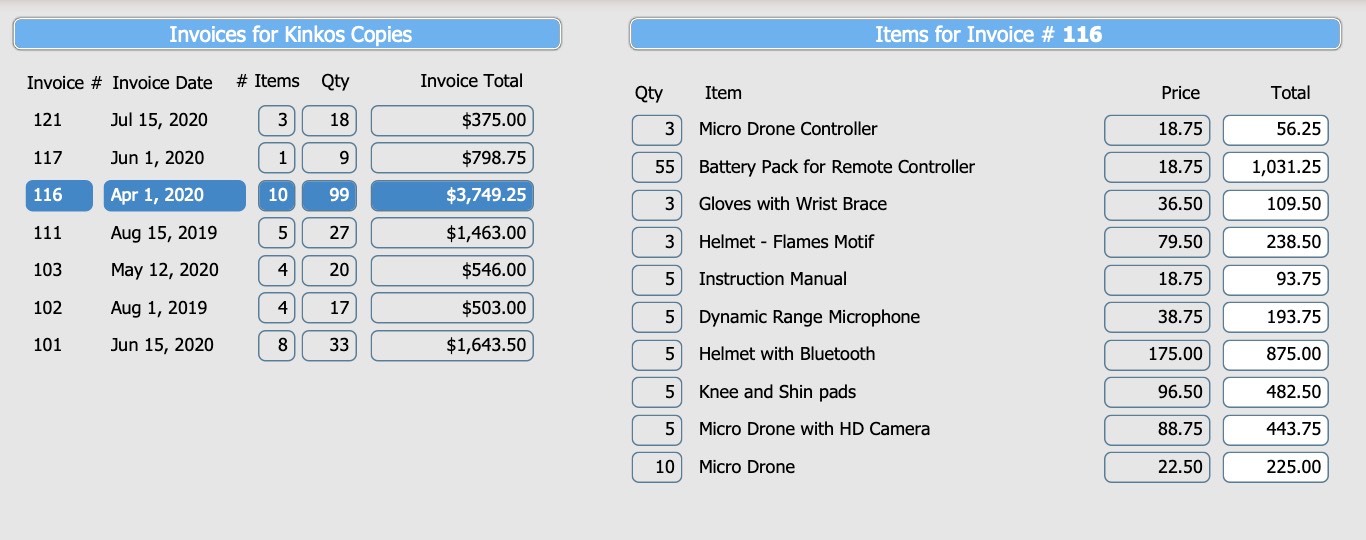
Task: Select invoice number 121 row
Action: (279, 120)
